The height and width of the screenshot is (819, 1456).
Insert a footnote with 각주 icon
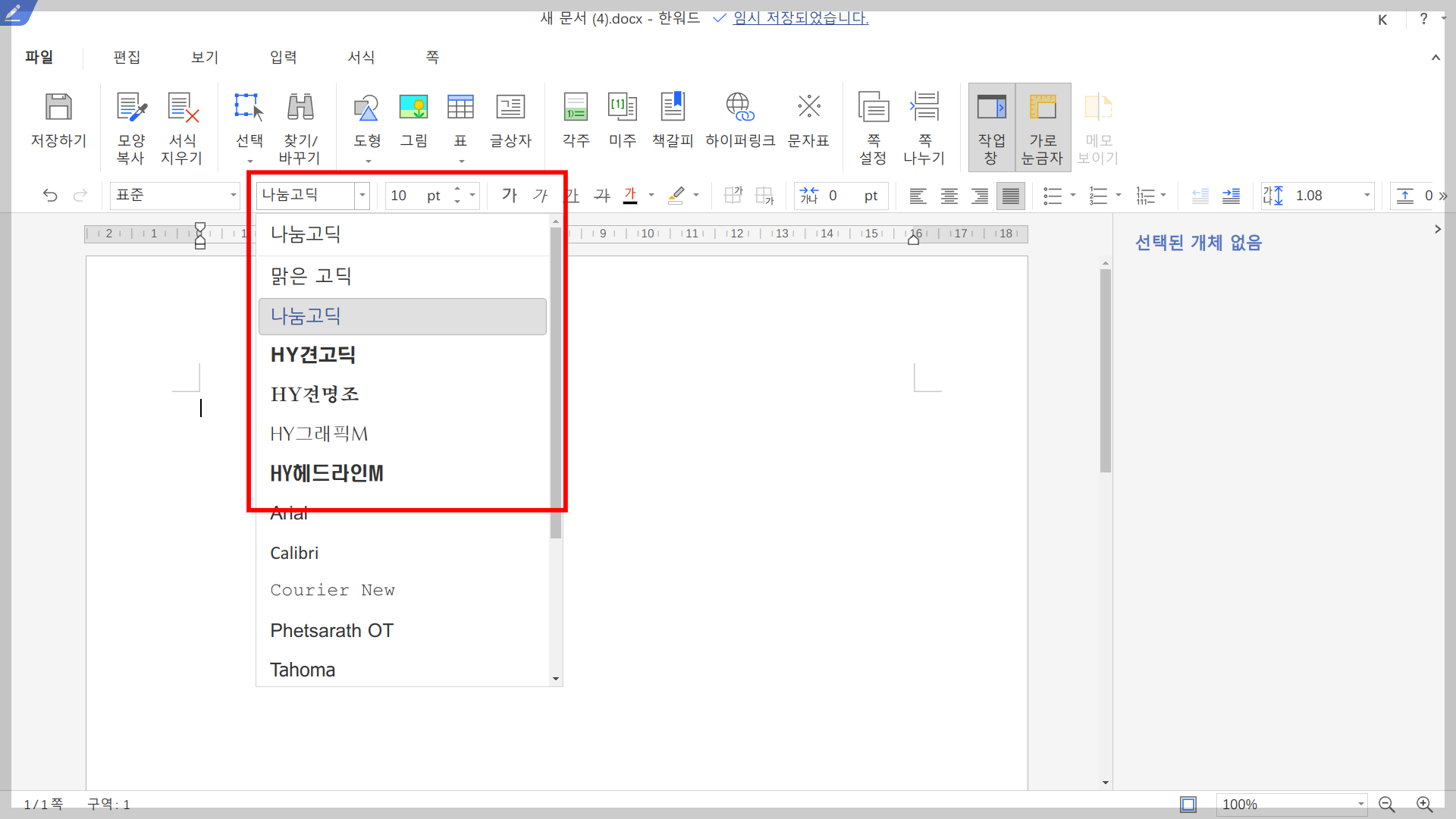click(x=576, y=108)
